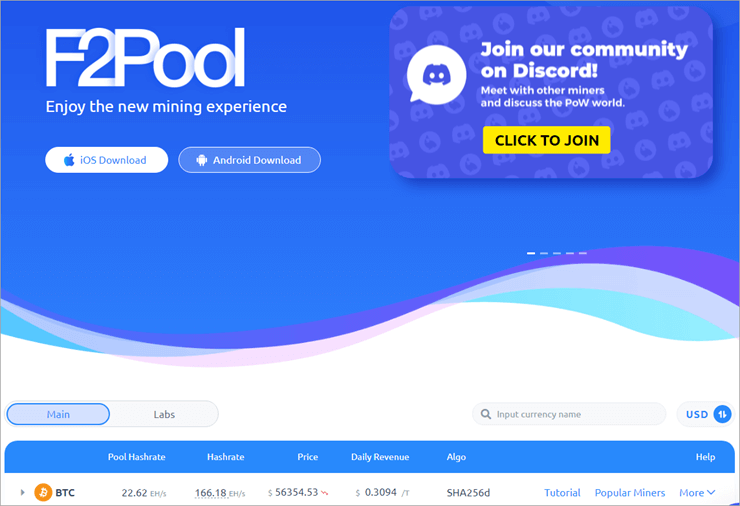
Task: Click the Help header in the table
Action: 705,457
